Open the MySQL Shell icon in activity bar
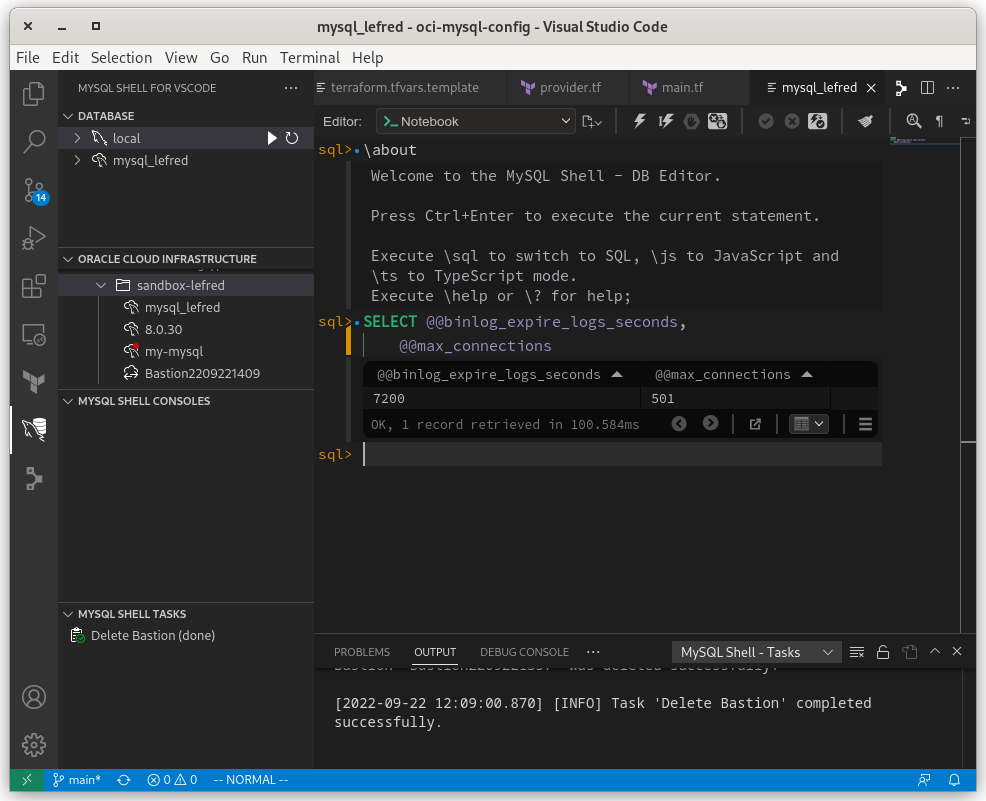Image resolution: width=986 pixels, height=801 pixels. click(x=34, y=429)
